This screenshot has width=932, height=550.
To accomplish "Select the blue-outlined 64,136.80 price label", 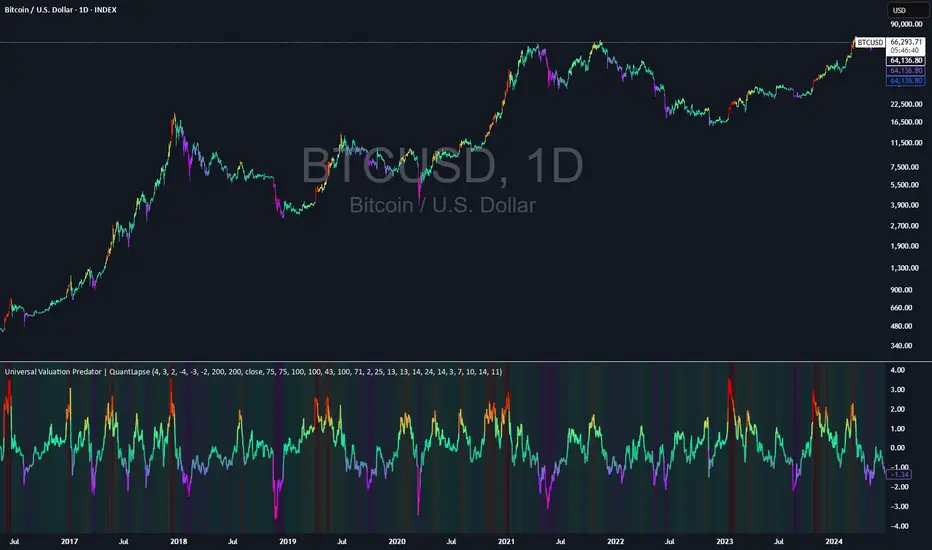I will pyautogui.click(x=906, y=81).
